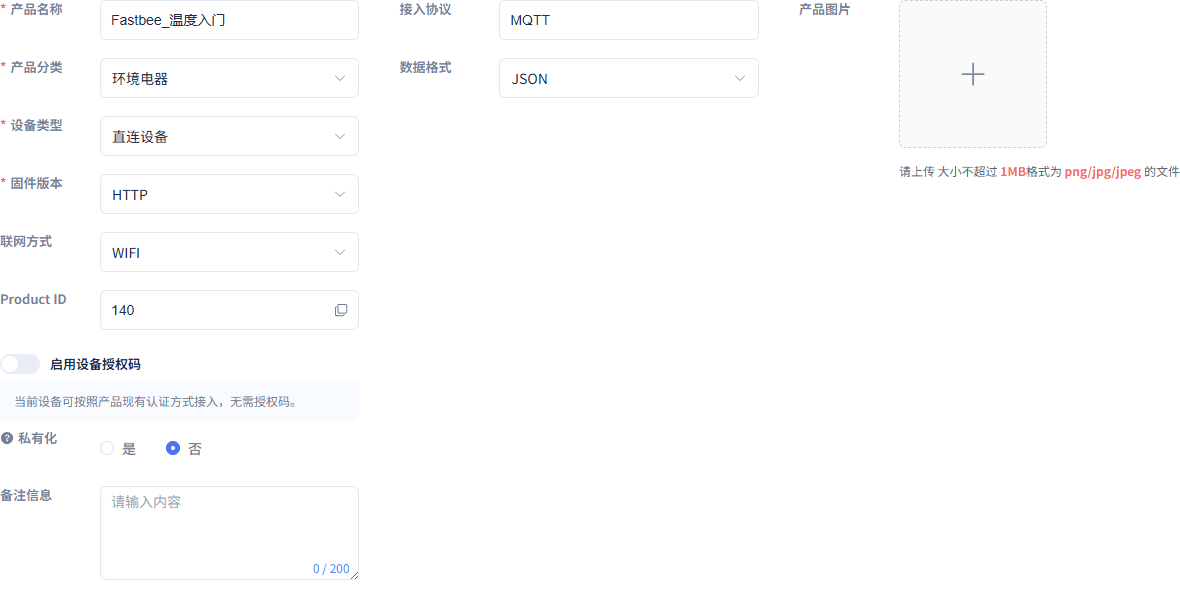The height and width of the screenshot is (598, 1180).
Task: Click the 0 / 200 character counter
Action: (331, 569)
